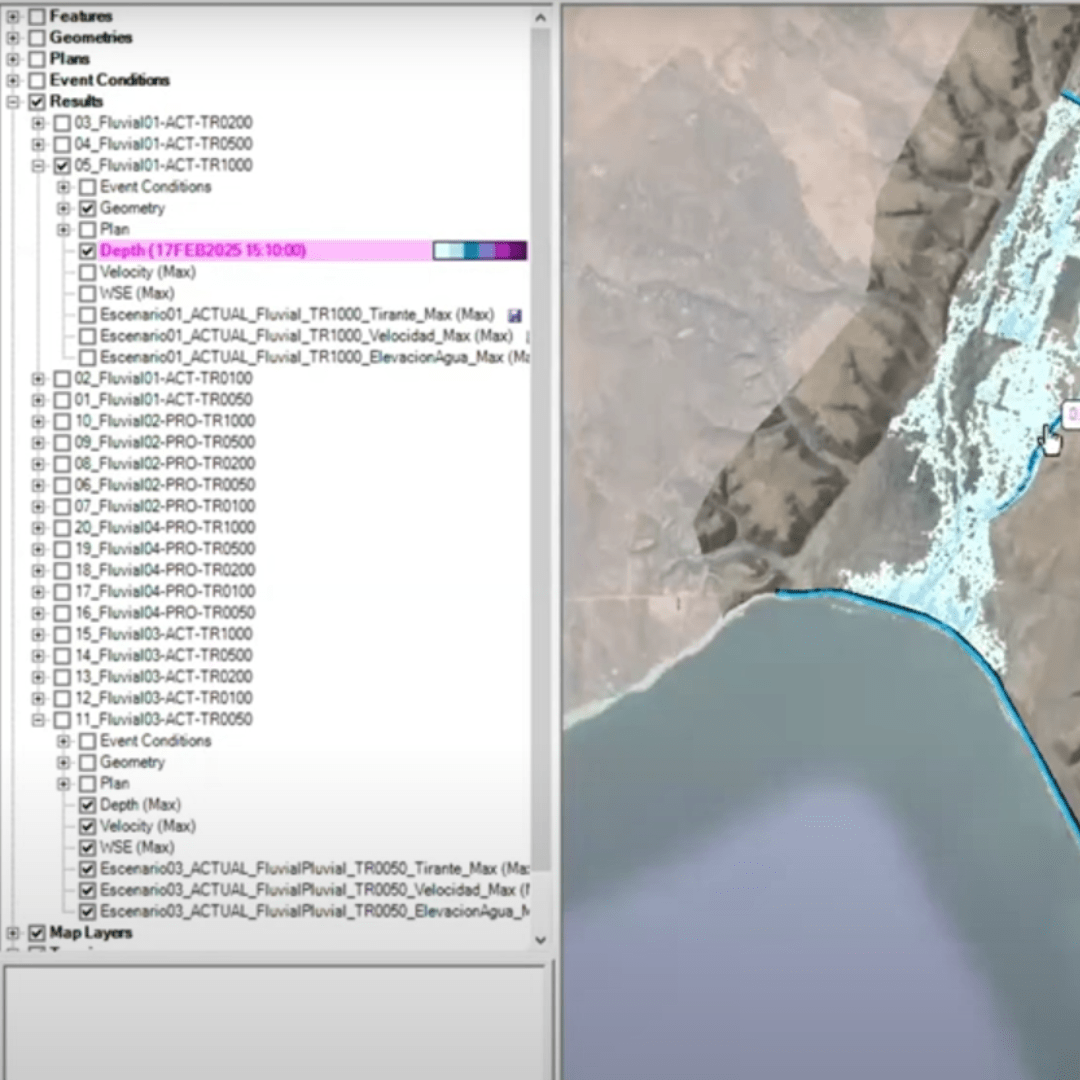The width and height of the screenshot is (1080, 1080).
Task: Uncheck Depth (Max) under 11_Fluvial03-ACT-TR0050
Action: (x=88, y=805)
